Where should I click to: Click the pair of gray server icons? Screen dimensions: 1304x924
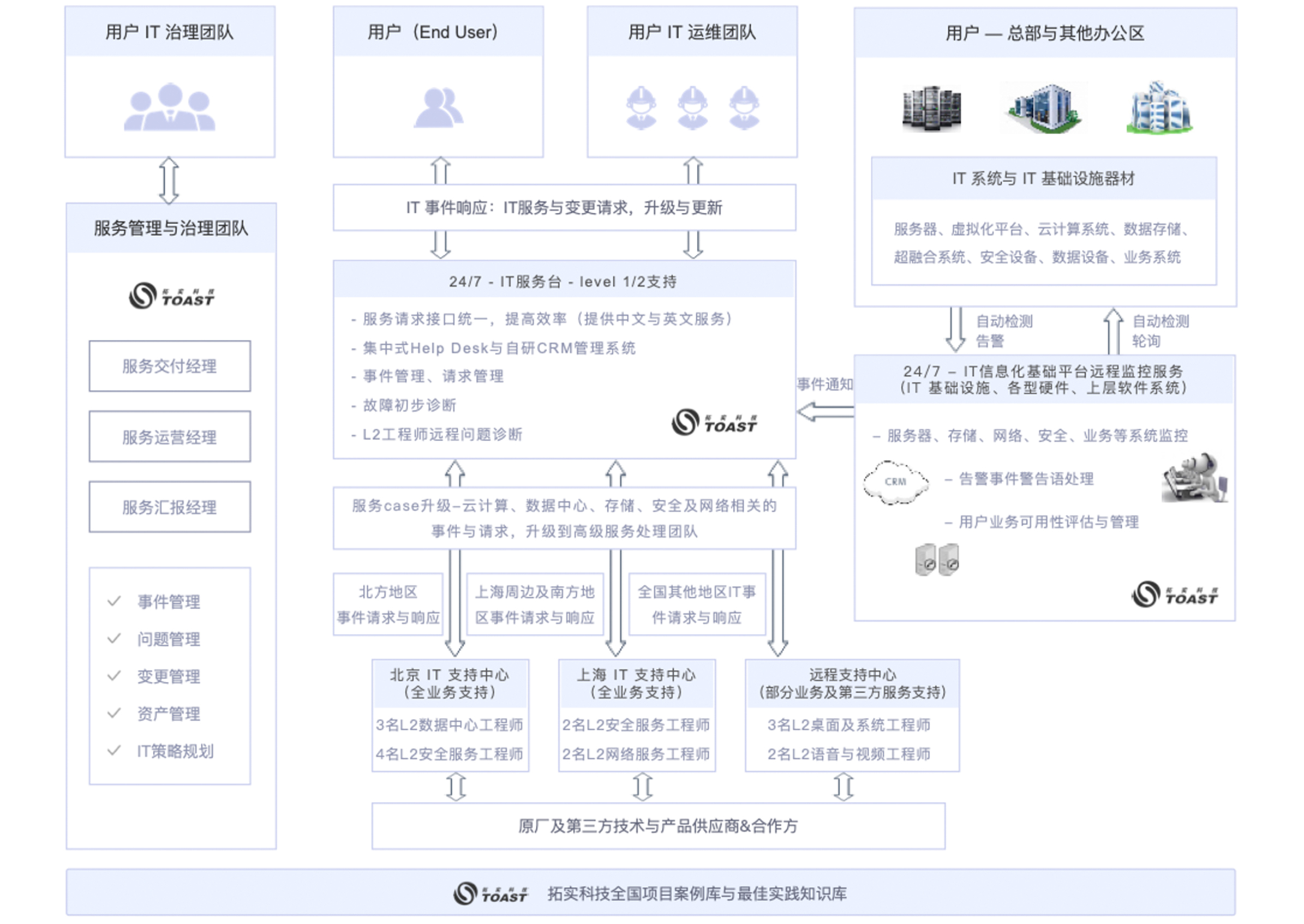tap(937, 560)
